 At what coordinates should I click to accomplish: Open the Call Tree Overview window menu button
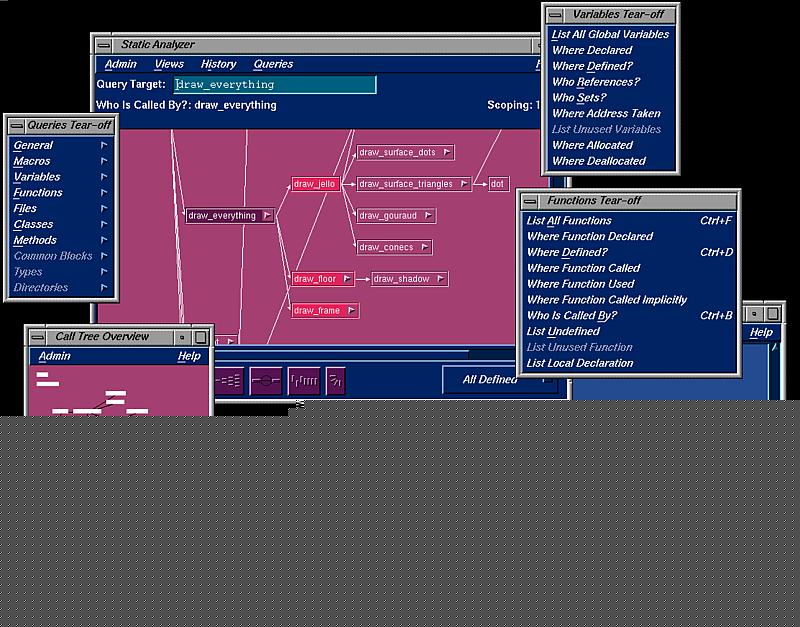(38, 337)
